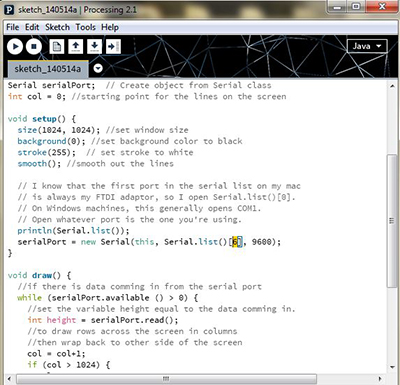Click 'int height = serialPort.read();' line

[x=103, y=320]
